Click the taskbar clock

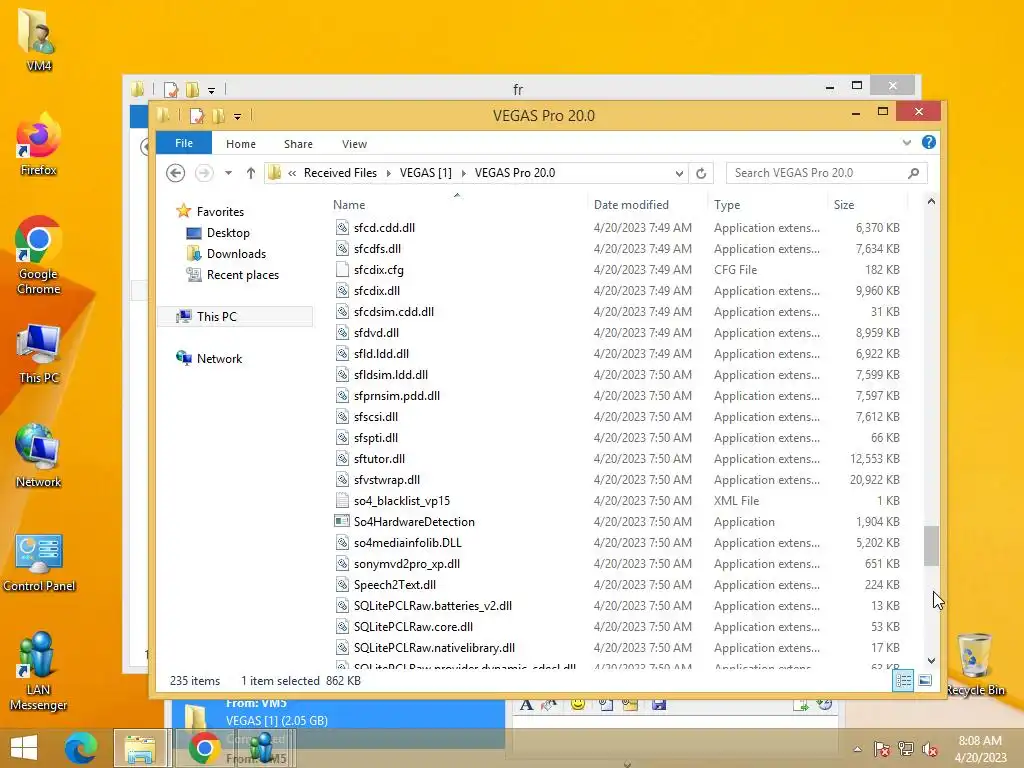[x=980, y=748]
